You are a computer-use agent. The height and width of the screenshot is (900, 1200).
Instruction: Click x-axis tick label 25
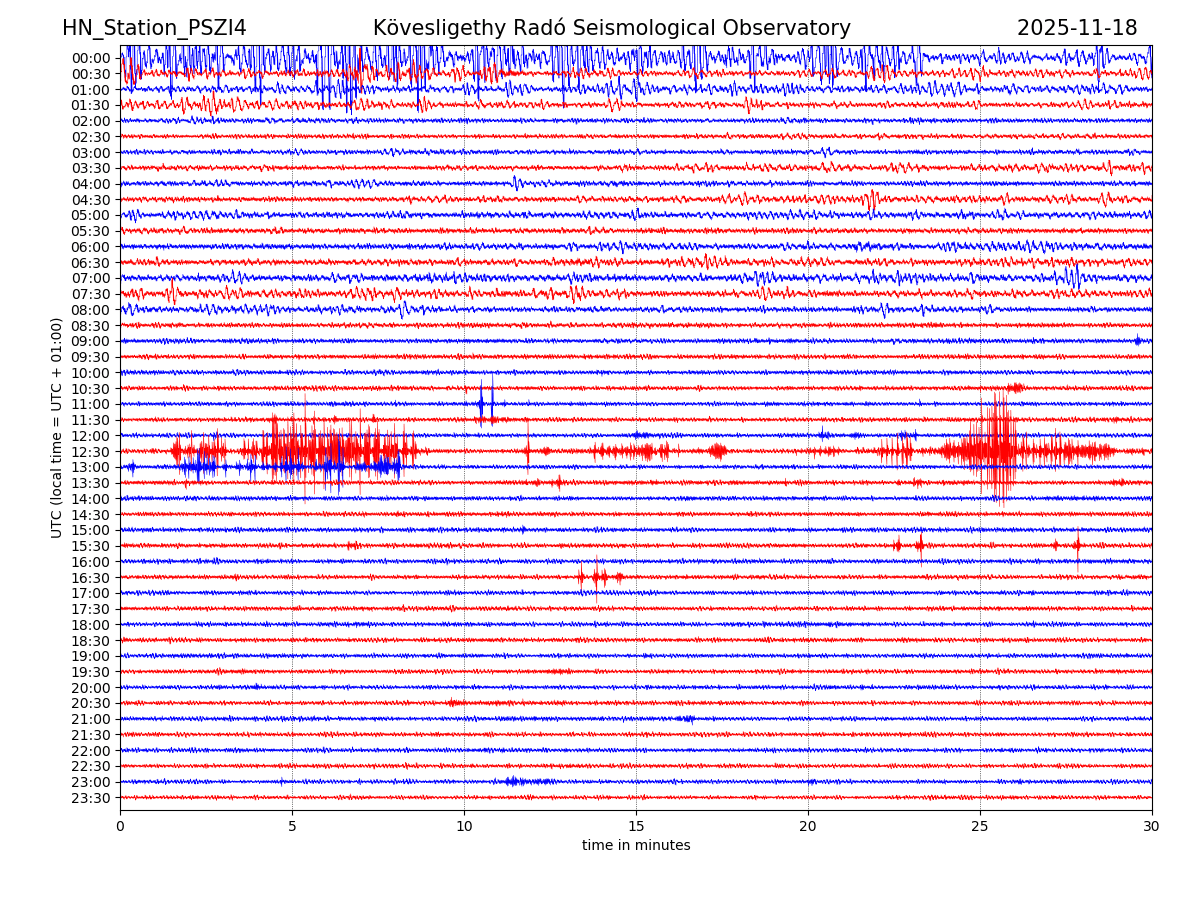(x=980, y=827)
